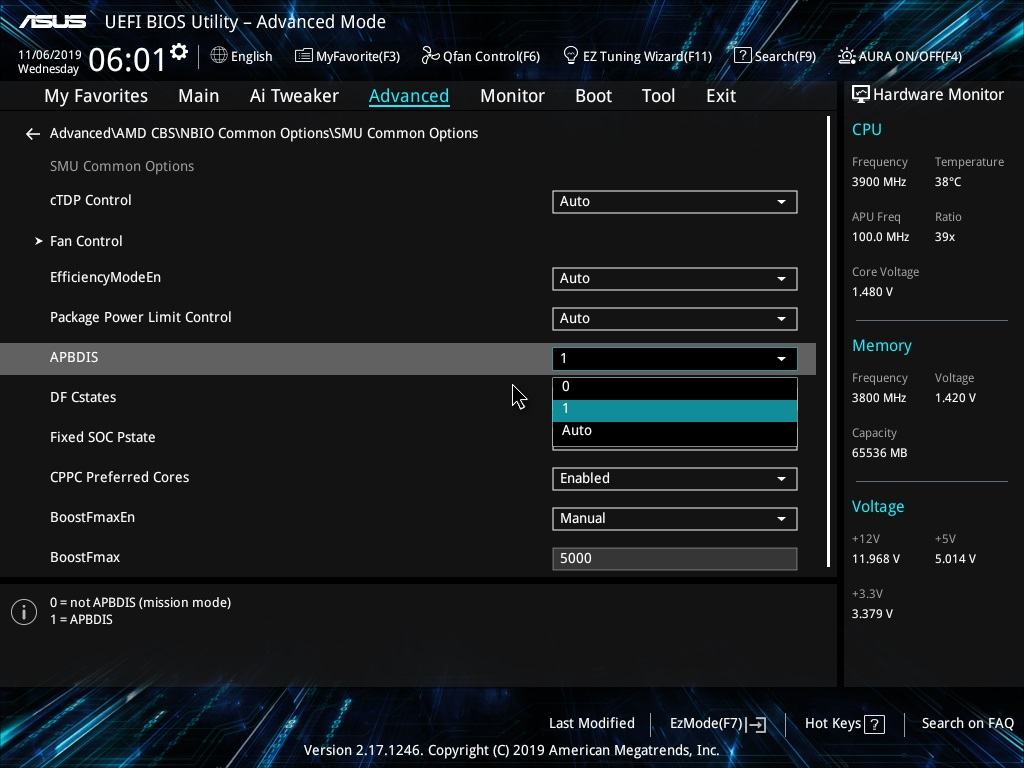The image size is (1024, 768).
Task: Launch EZ Tuning Wizard lightbulb icon
Action: point(570,56)
